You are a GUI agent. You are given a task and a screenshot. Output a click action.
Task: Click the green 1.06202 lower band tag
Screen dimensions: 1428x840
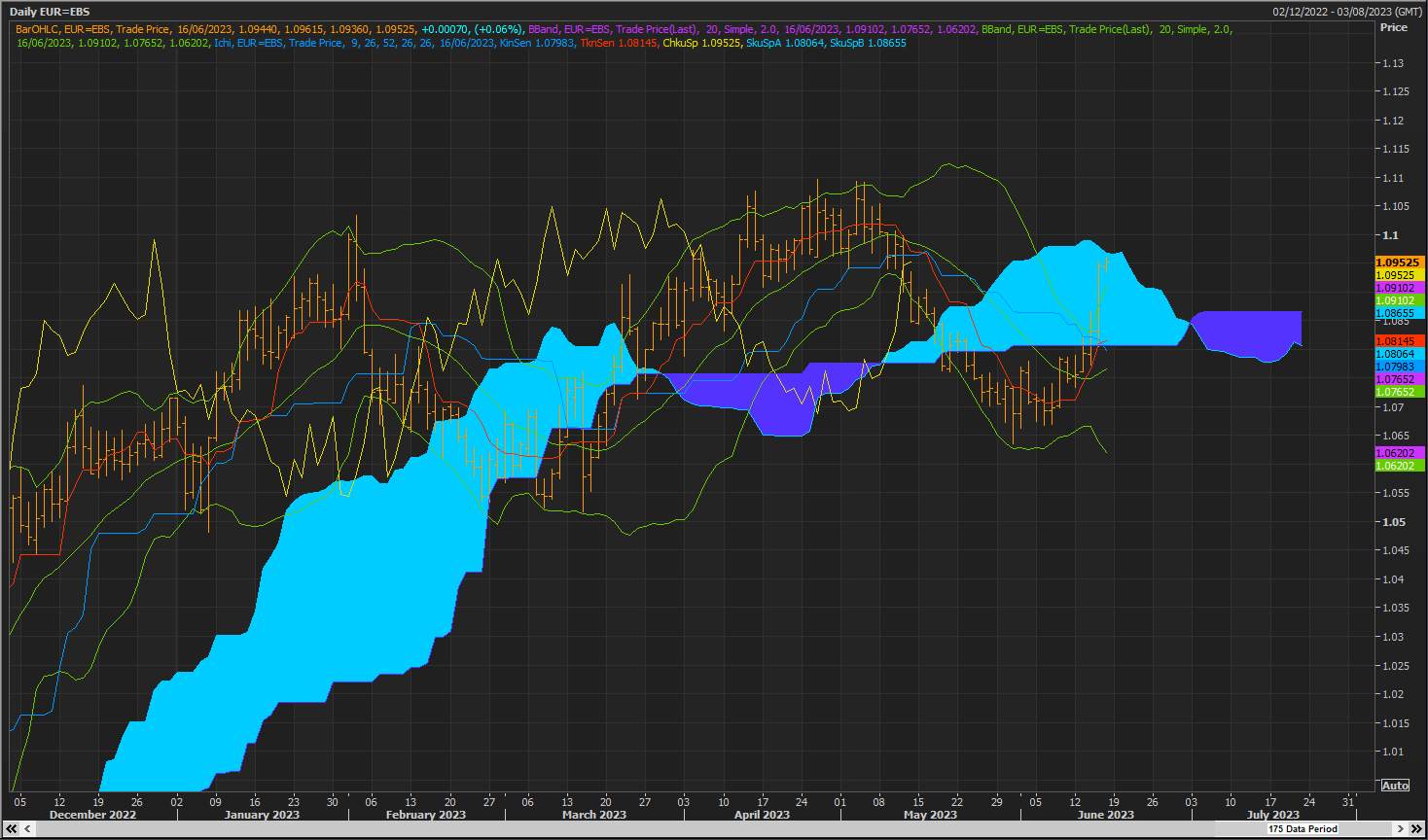(1399, 466)
